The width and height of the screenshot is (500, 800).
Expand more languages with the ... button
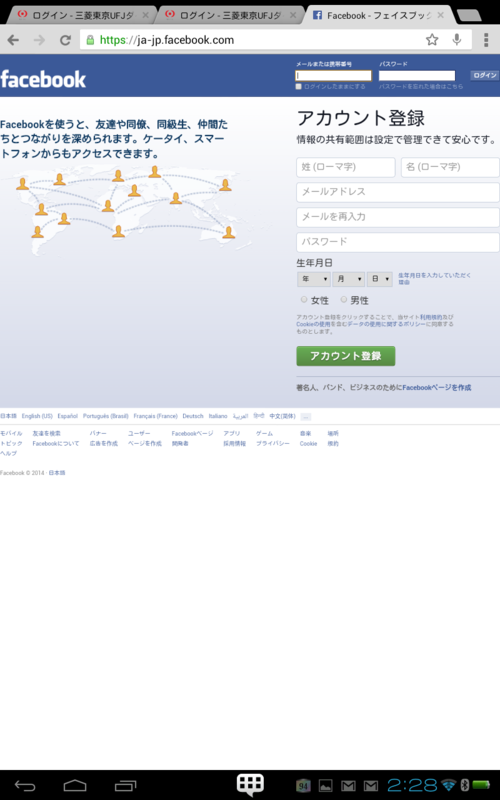coord(306,416)
